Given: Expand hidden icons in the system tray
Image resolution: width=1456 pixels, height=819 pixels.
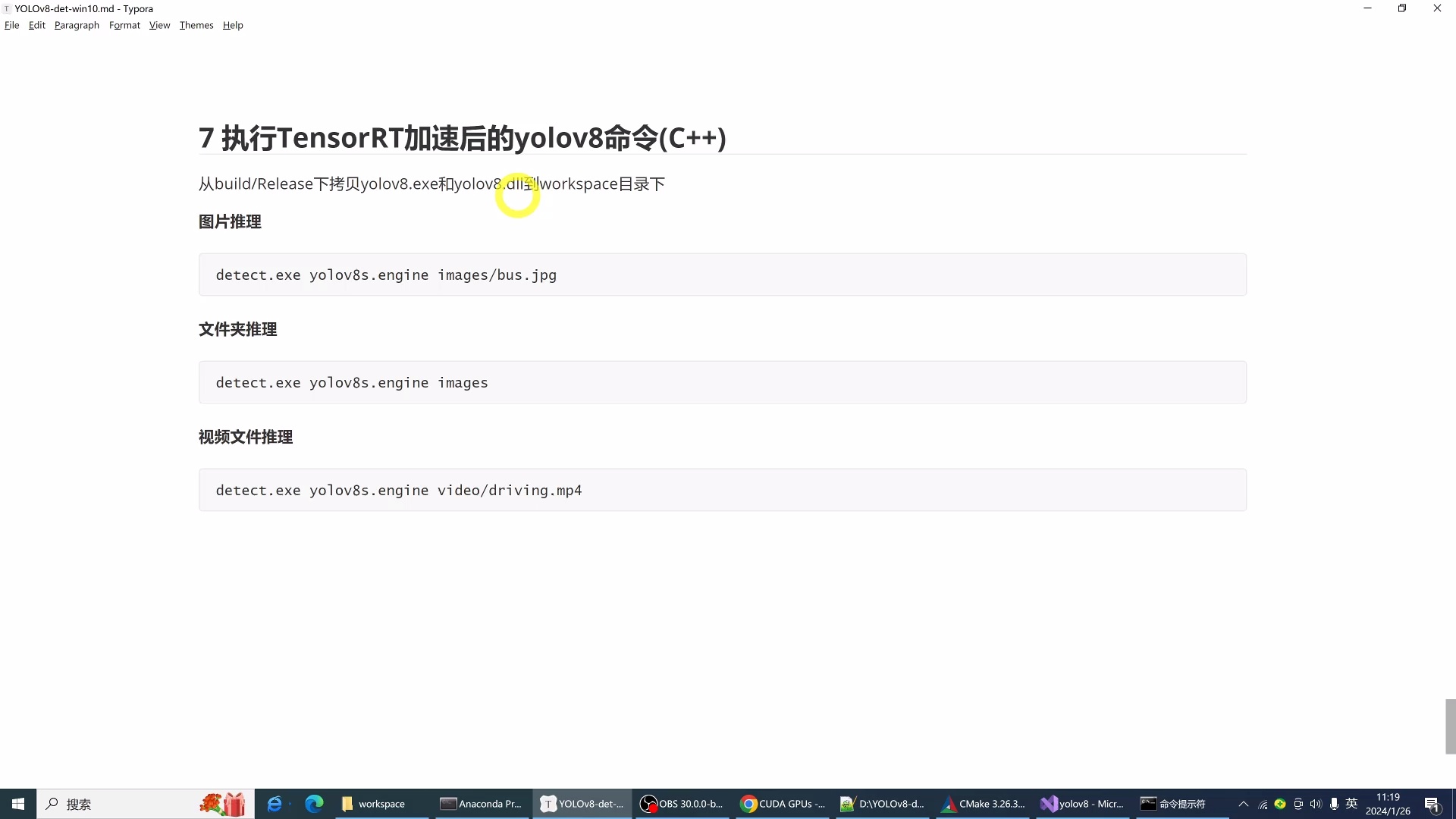Looking at the screenshot, I should (x=1242, y=804).
